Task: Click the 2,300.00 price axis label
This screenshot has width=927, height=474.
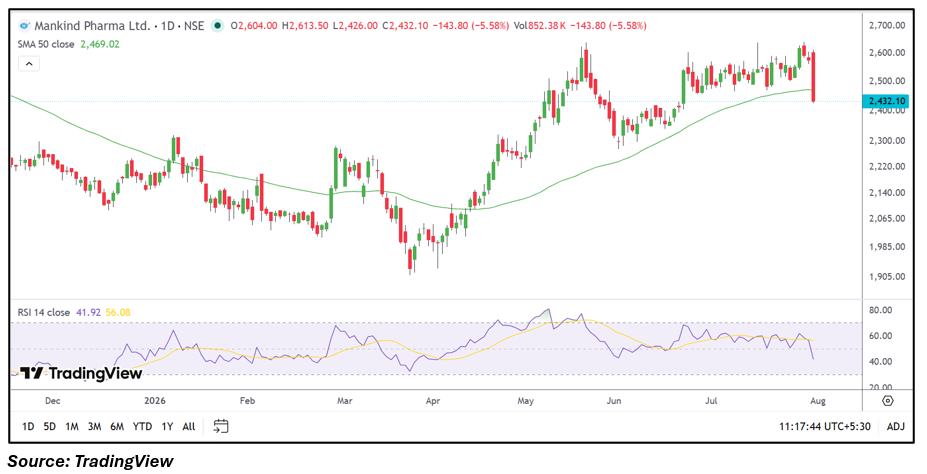Action: pyautogui.click(x=887, y=141)
